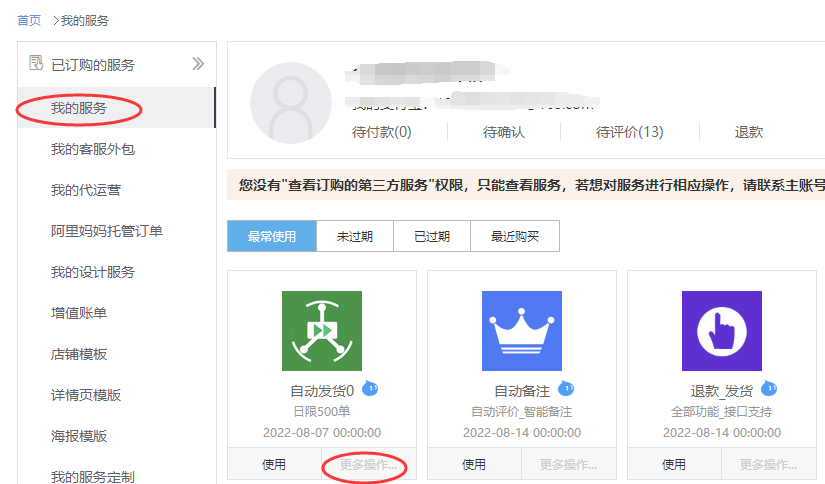Switch to the 已过期 tab
The image size is (825, 484).
[432, 237]
